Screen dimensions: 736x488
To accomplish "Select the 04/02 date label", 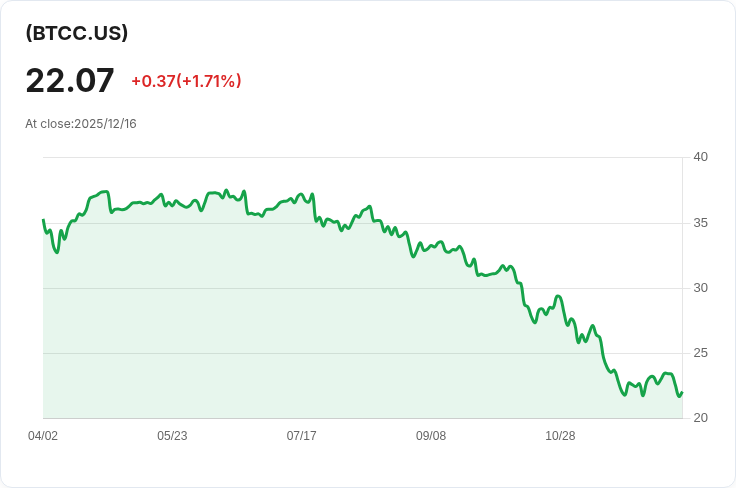I will [x=43, y=436].
